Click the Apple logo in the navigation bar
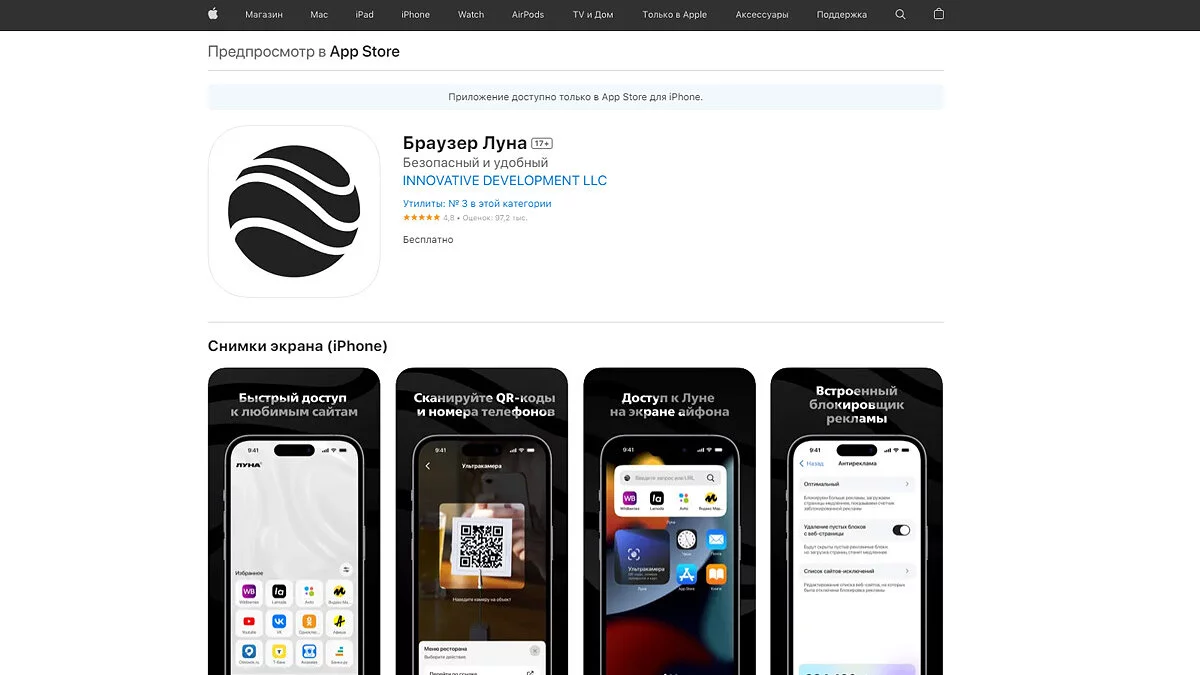 pyautogui.click(x=213, y=14)
